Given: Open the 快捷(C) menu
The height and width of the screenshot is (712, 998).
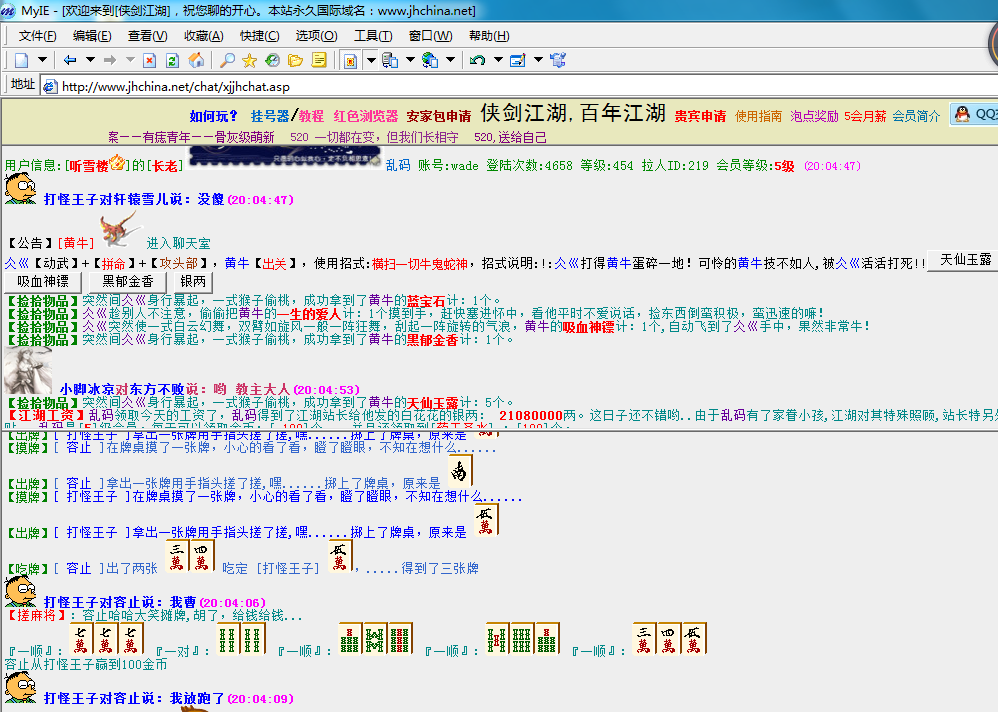Looking at the screenshot, I should click(259, 36).
